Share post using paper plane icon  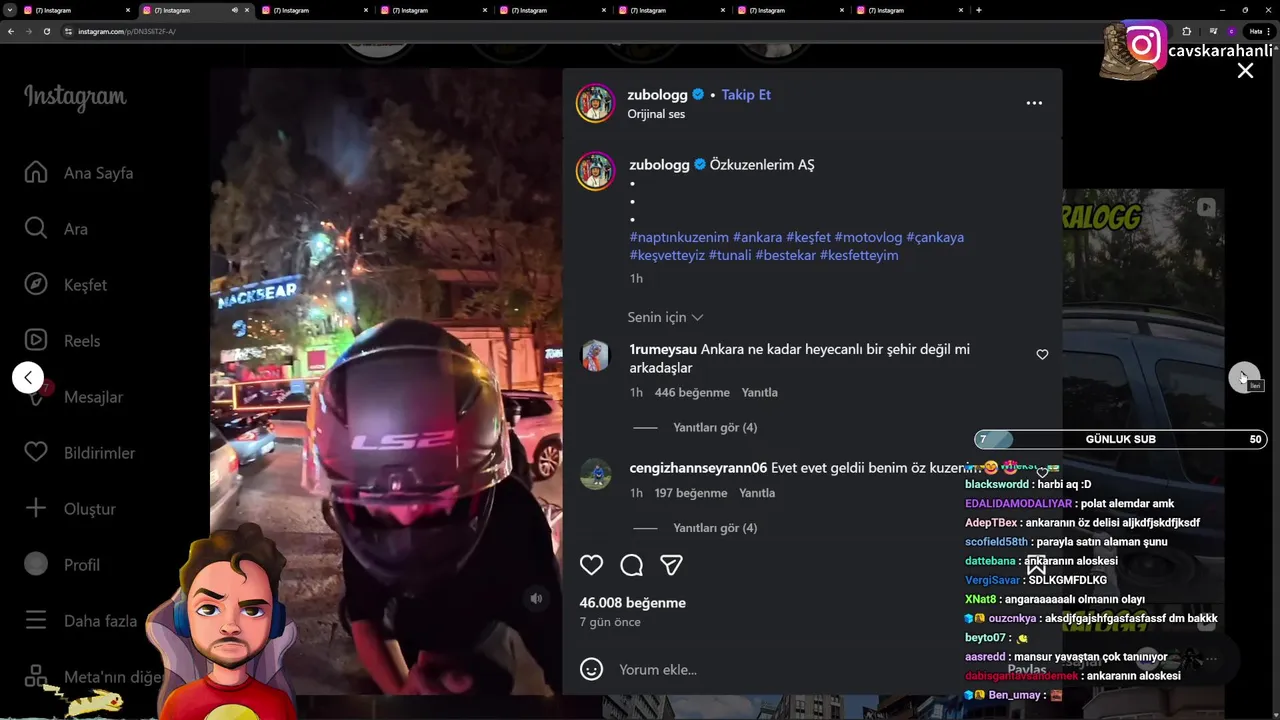[671, 565]
